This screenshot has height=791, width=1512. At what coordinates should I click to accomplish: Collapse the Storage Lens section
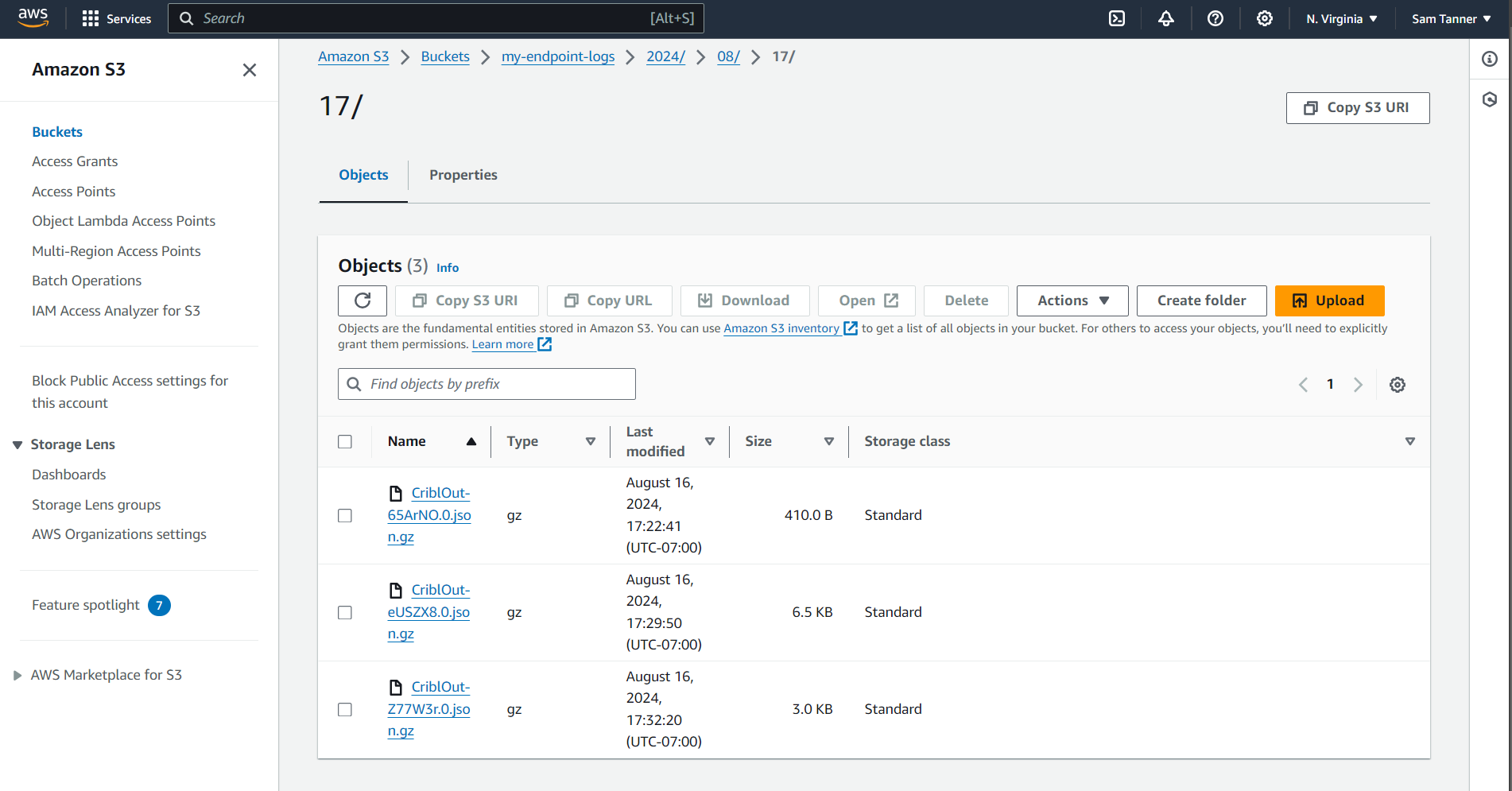coord(17,444)
